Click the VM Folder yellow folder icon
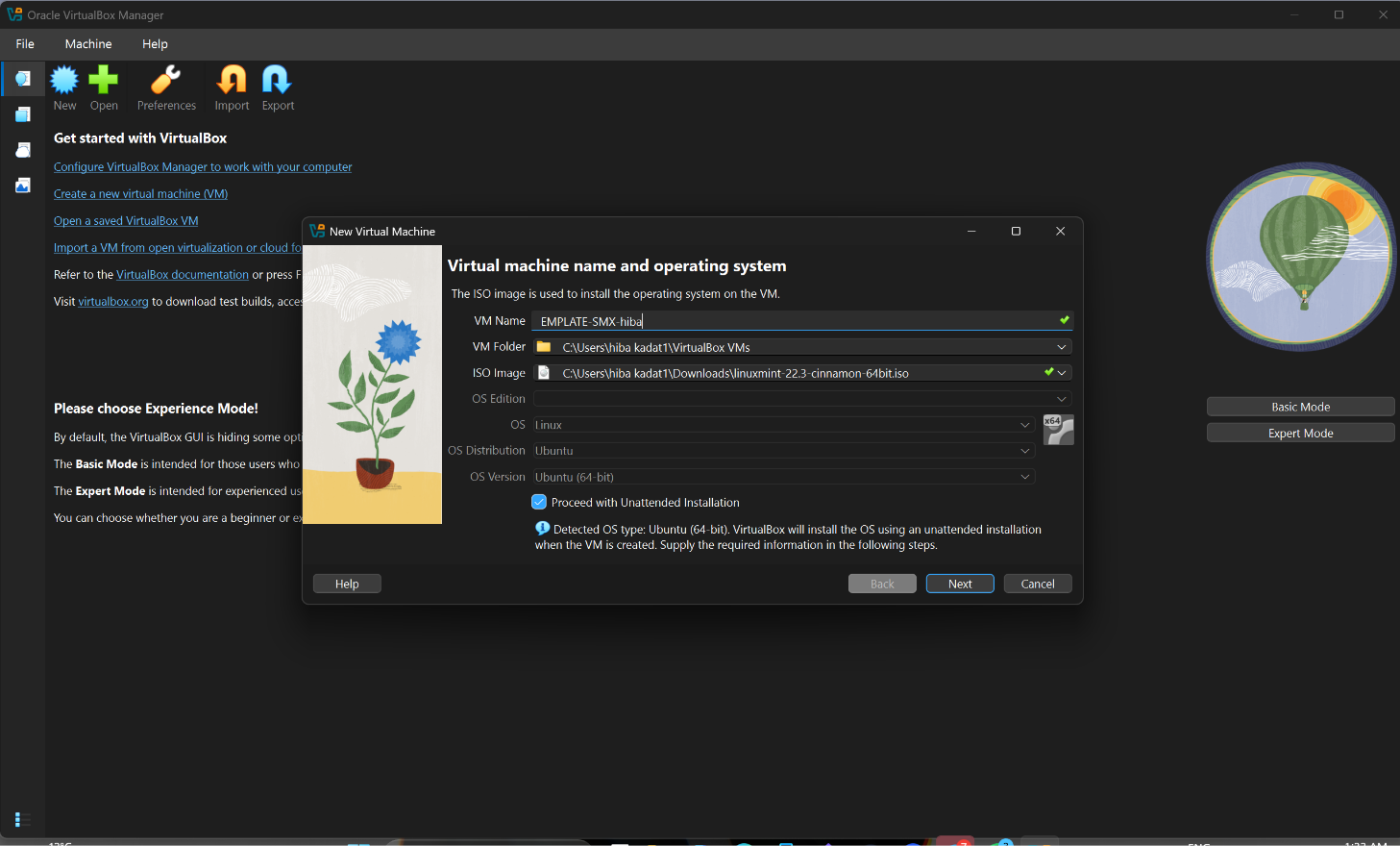The width and height of the screenshot is (1400, 846). (544, 347)
